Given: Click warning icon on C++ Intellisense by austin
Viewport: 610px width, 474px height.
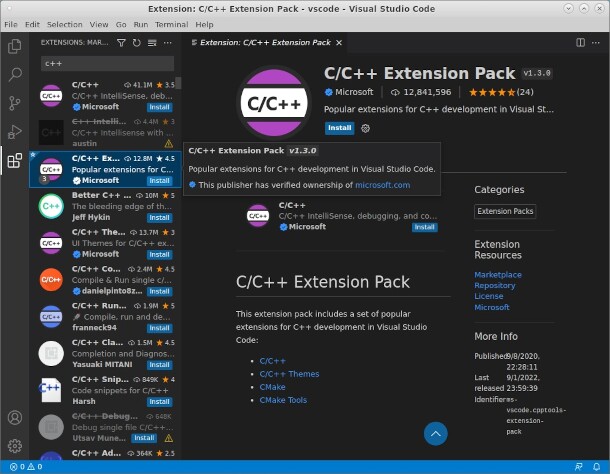Looking at the screenshot, I should 169,144.
